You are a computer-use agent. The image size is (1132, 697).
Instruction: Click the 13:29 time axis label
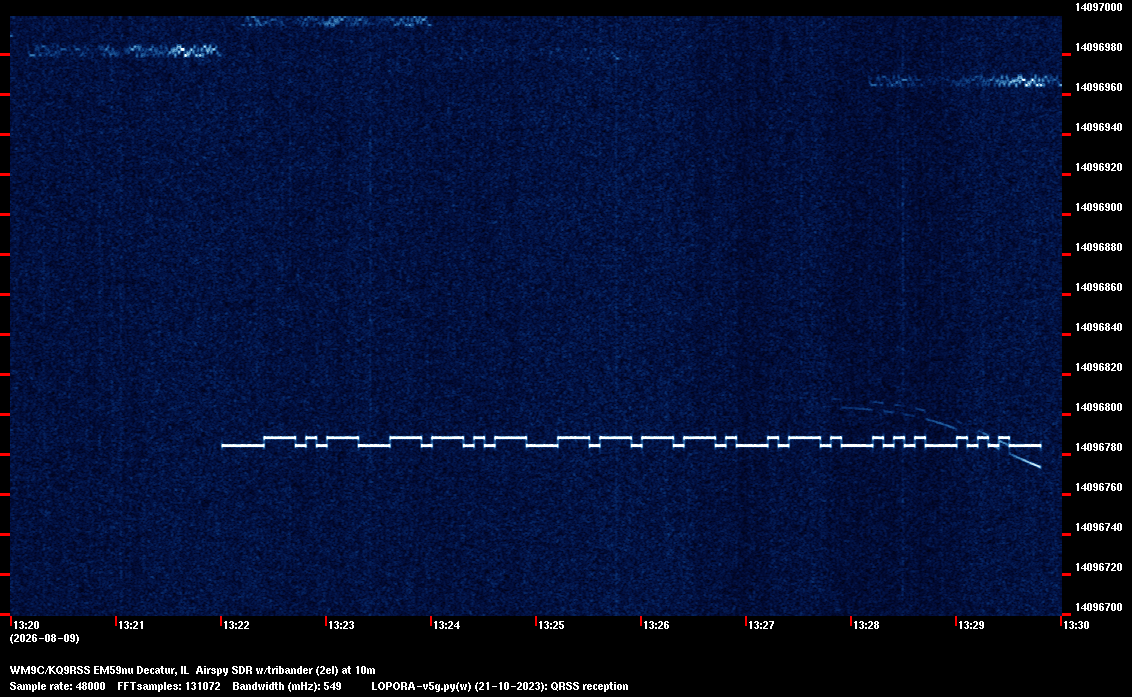(972, 625)
